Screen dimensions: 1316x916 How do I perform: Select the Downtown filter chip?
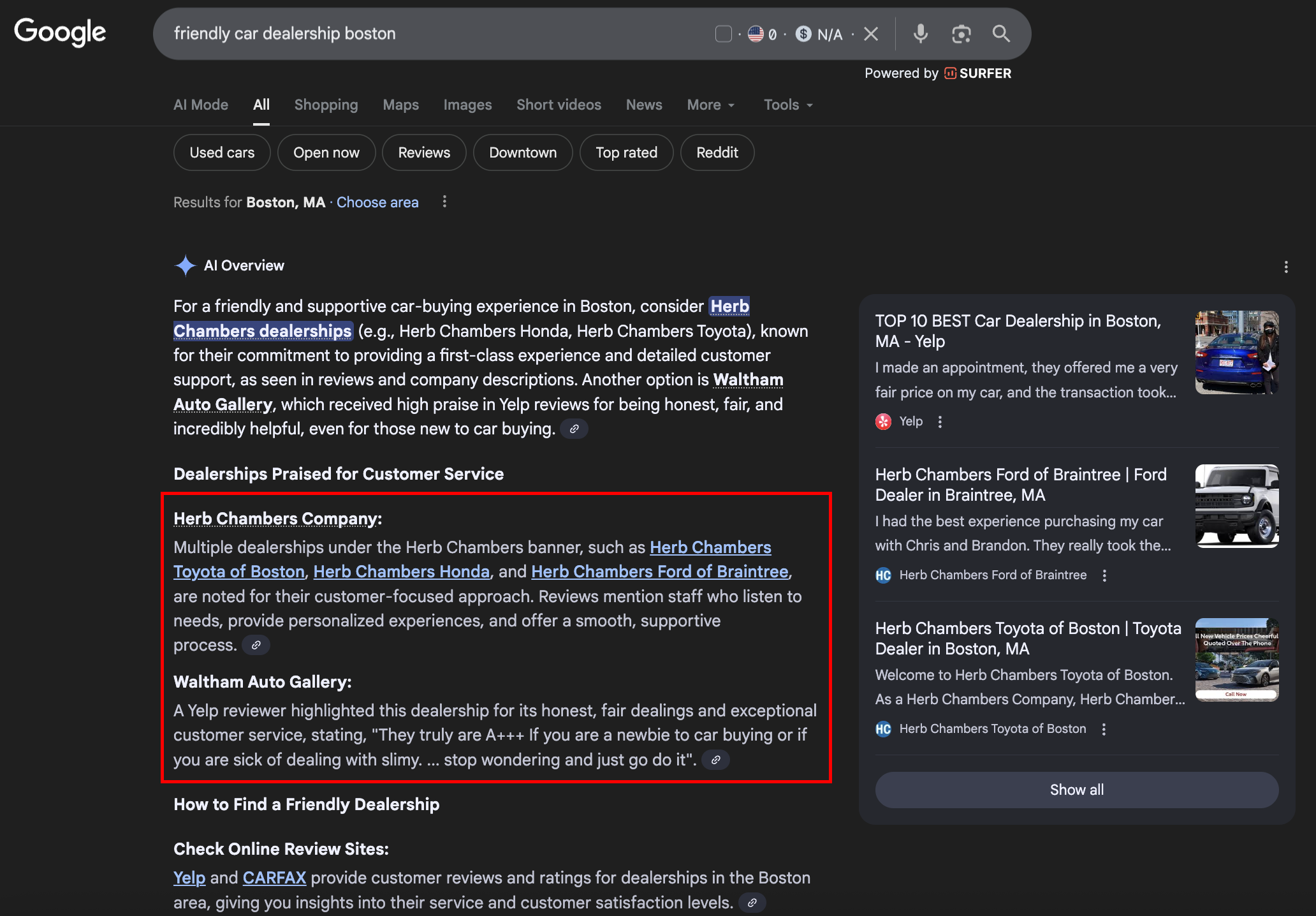coord(523,152)
